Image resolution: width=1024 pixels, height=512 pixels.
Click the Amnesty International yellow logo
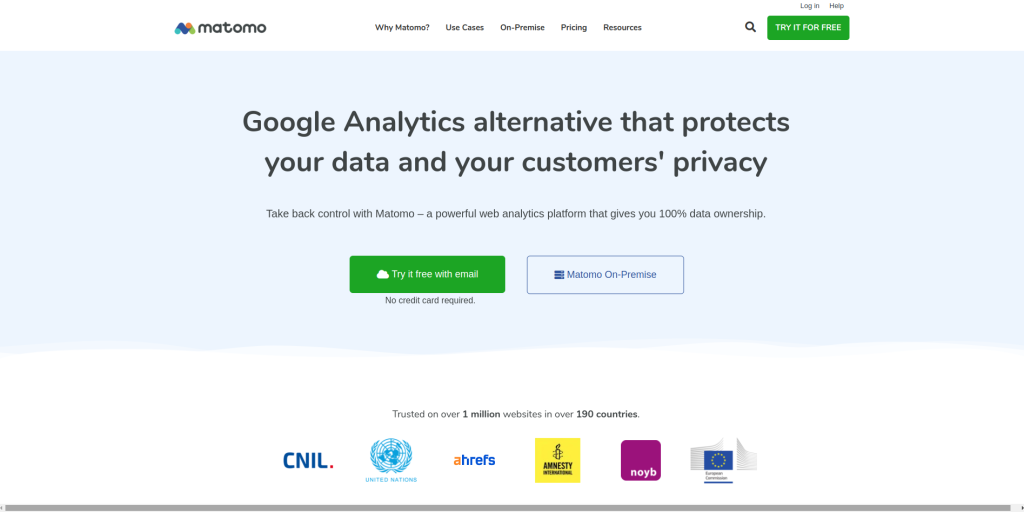point(557,460)
